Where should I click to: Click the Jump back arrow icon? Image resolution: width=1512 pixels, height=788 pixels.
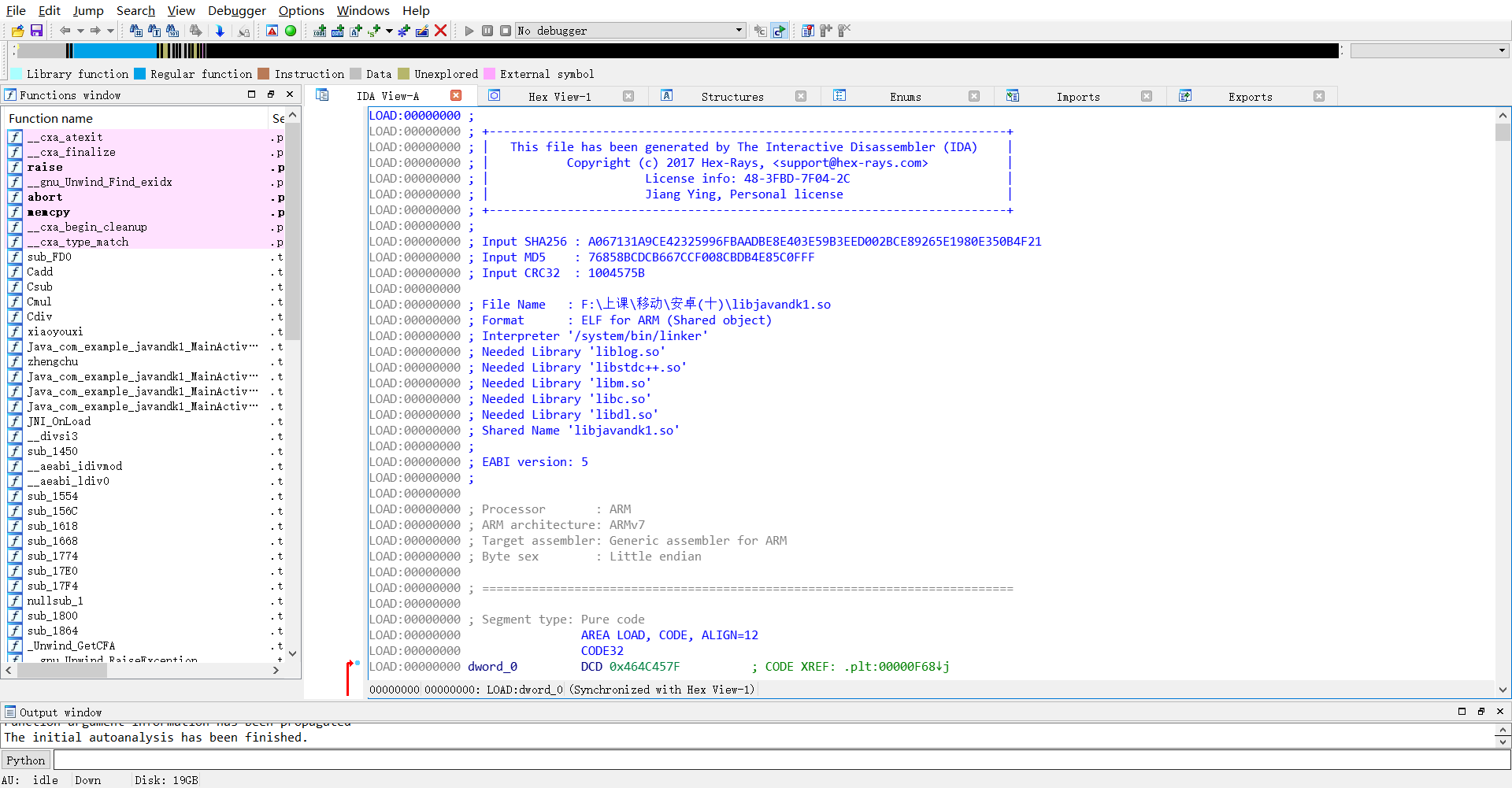click(65, 31)
